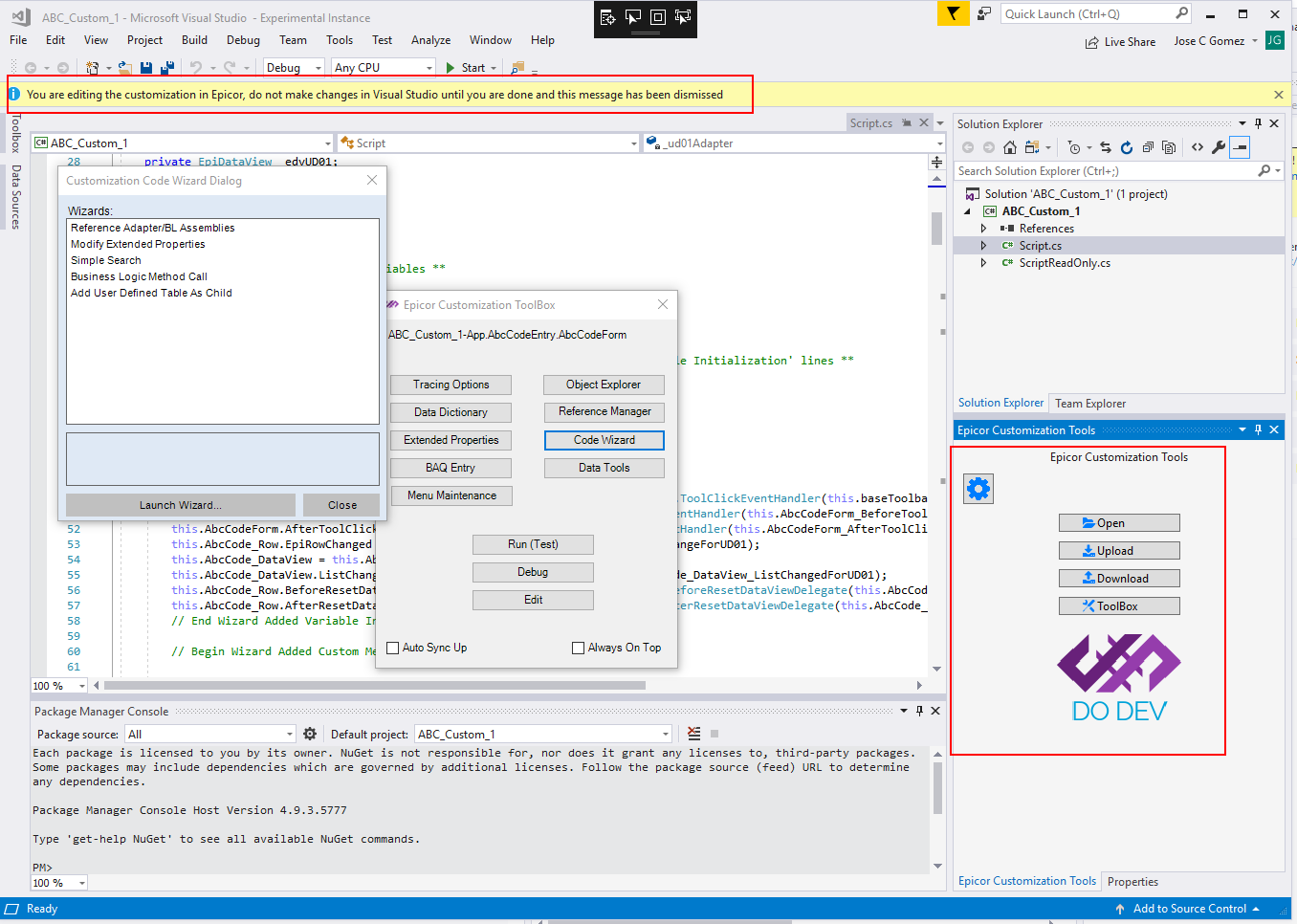Open the Tools menu

340,40
